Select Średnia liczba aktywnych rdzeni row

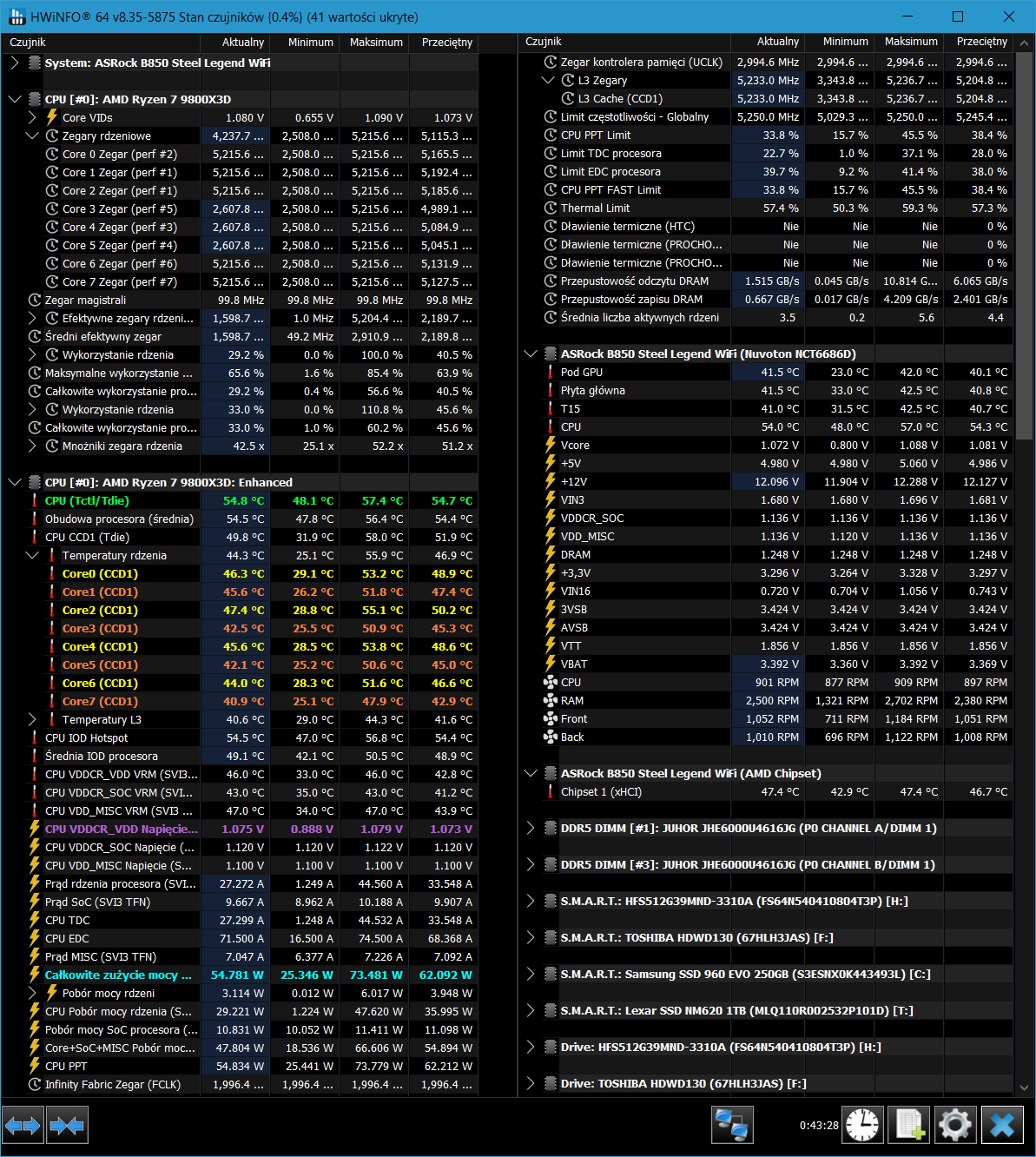click(766, 317)
